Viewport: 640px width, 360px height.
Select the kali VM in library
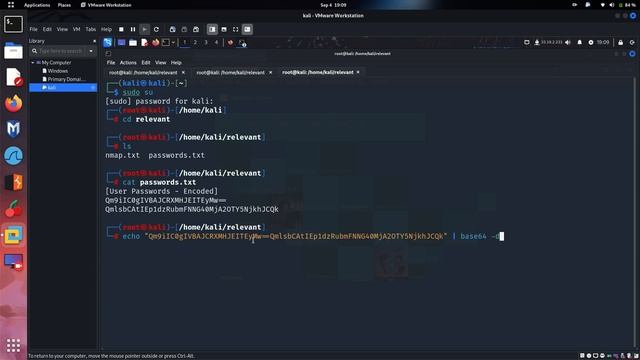[63, 87]
